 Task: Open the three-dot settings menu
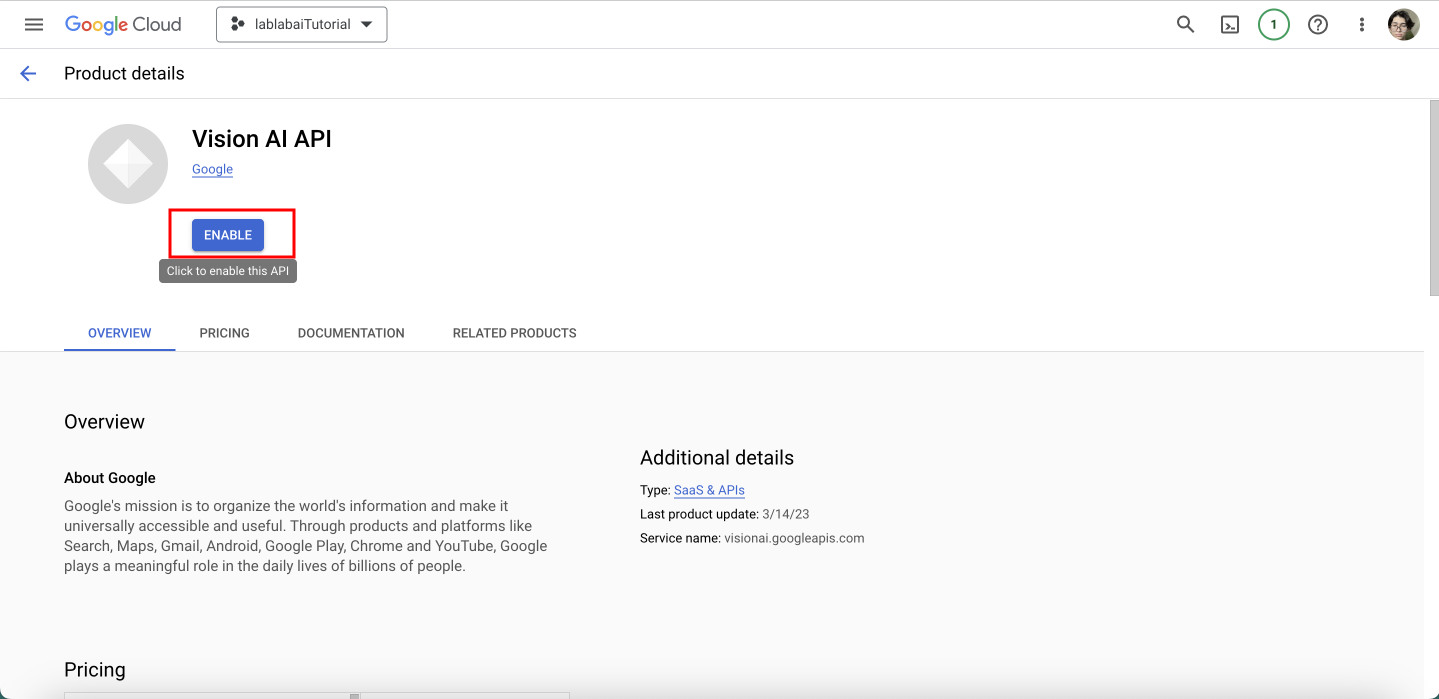pos(1361,25)
